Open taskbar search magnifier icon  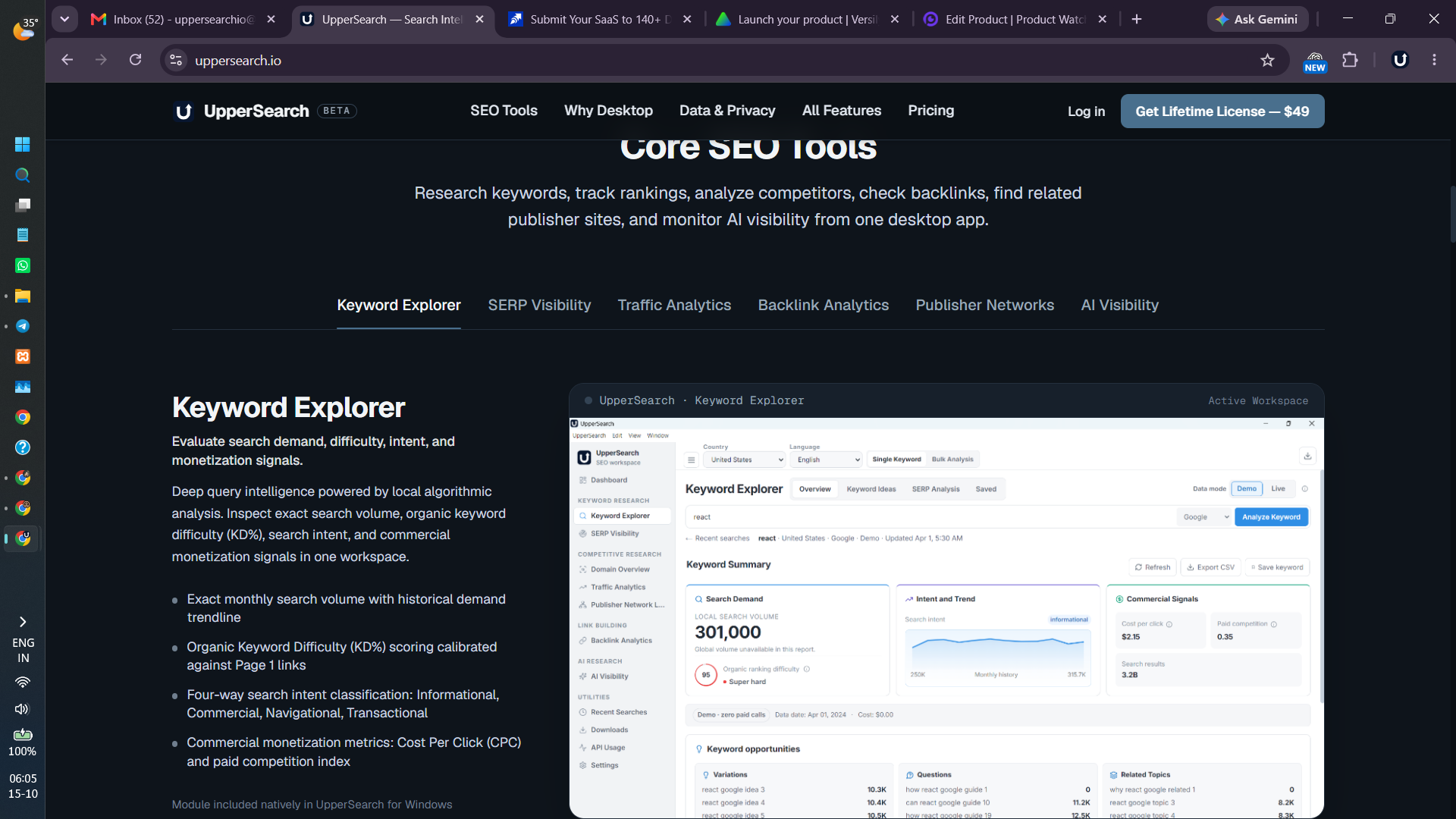tap(23, 174)
